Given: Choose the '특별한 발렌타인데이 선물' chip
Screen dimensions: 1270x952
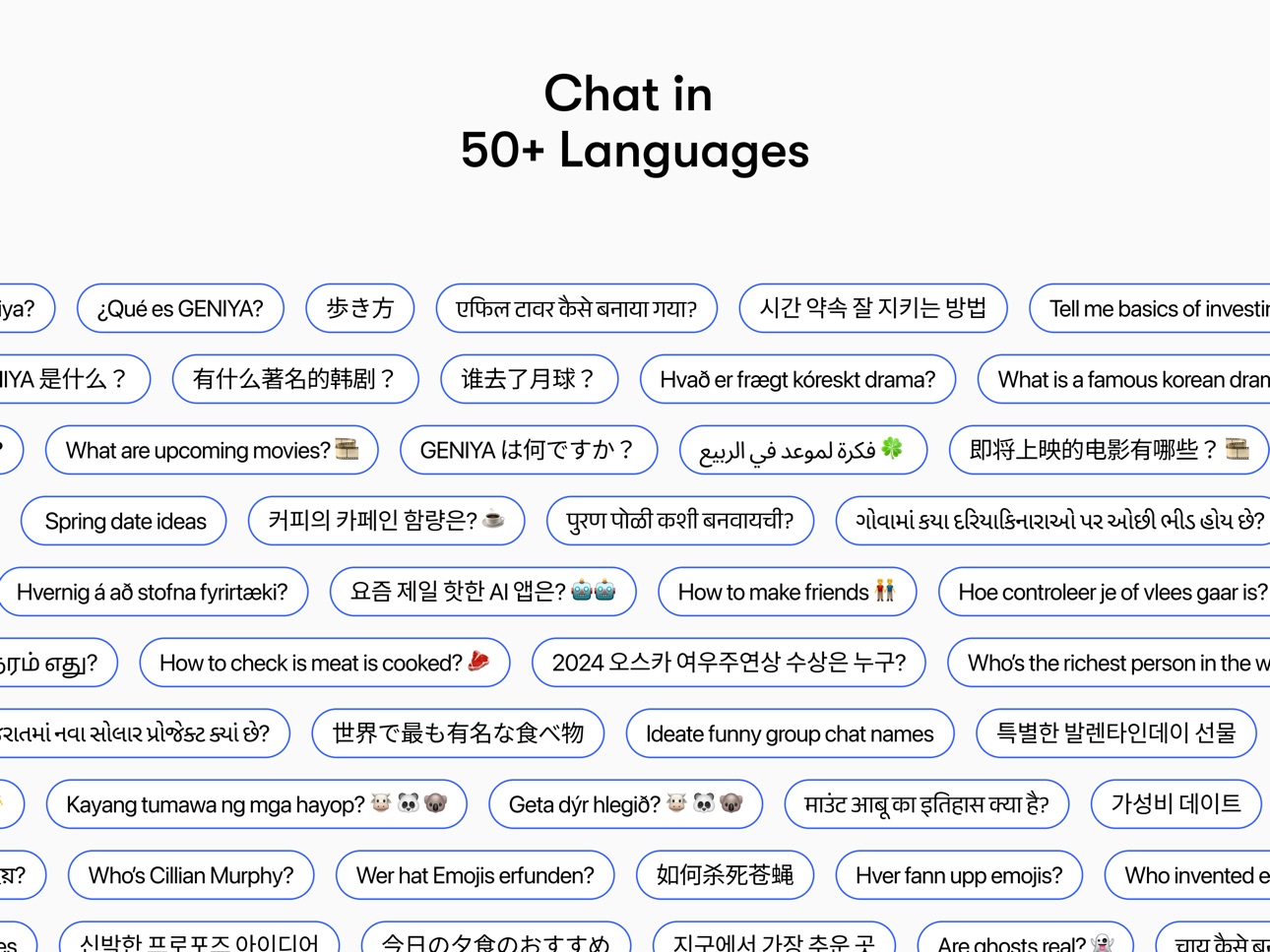Looking at the screenshot, I should coord(1116,733).
